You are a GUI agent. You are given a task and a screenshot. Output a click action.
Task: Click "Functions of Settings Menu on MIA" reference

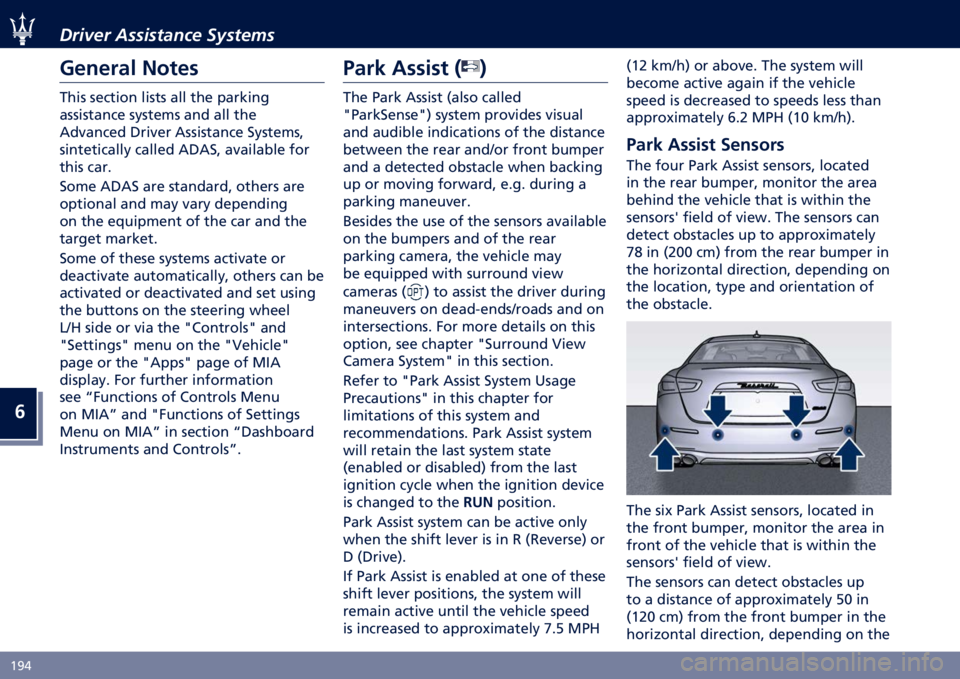click(180, 423)
